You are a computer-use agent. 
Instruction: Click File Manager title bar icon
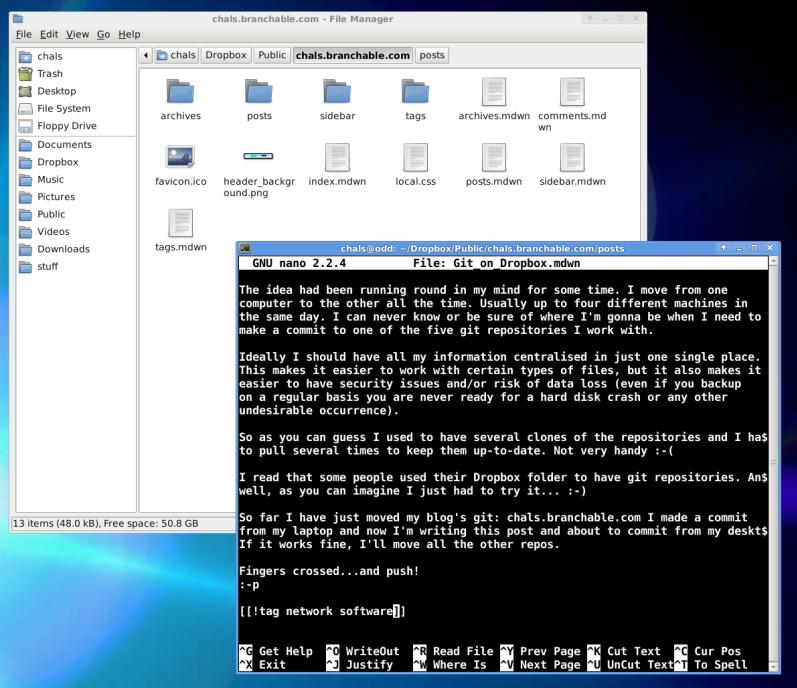click(x=18, y=19)
